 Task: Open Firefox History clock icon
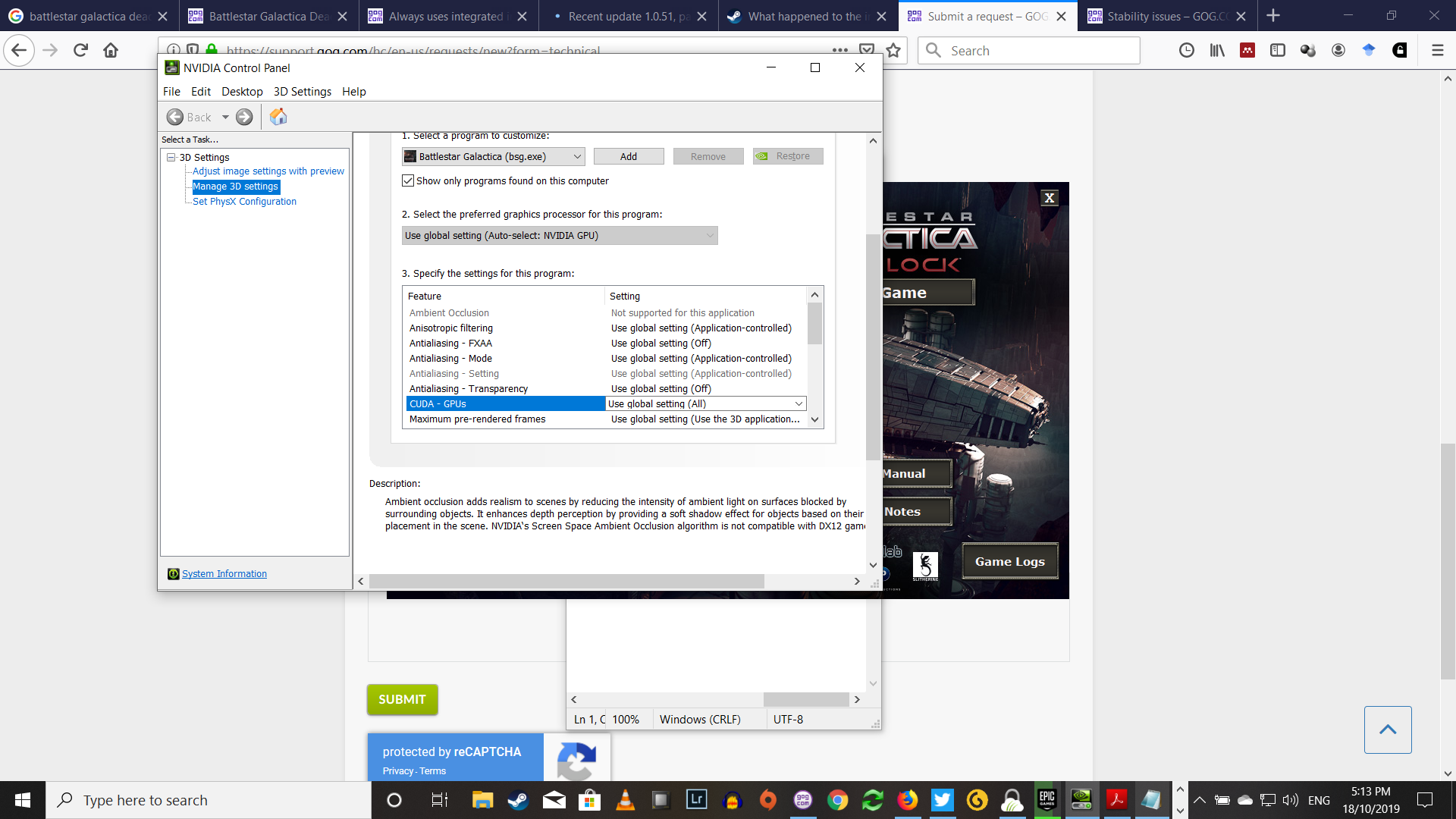[1187, 50]
